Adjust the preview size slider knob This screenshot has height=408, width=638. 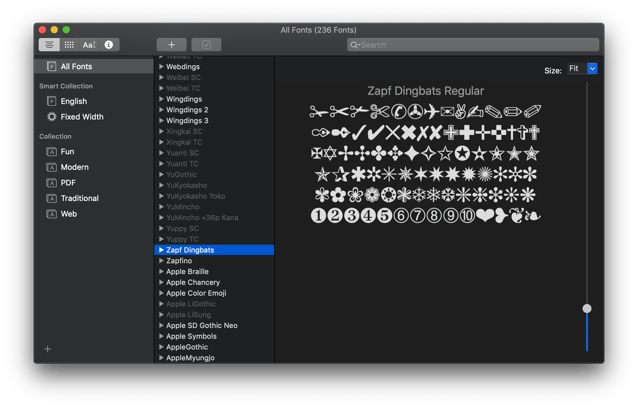click(x=587, y=309)
